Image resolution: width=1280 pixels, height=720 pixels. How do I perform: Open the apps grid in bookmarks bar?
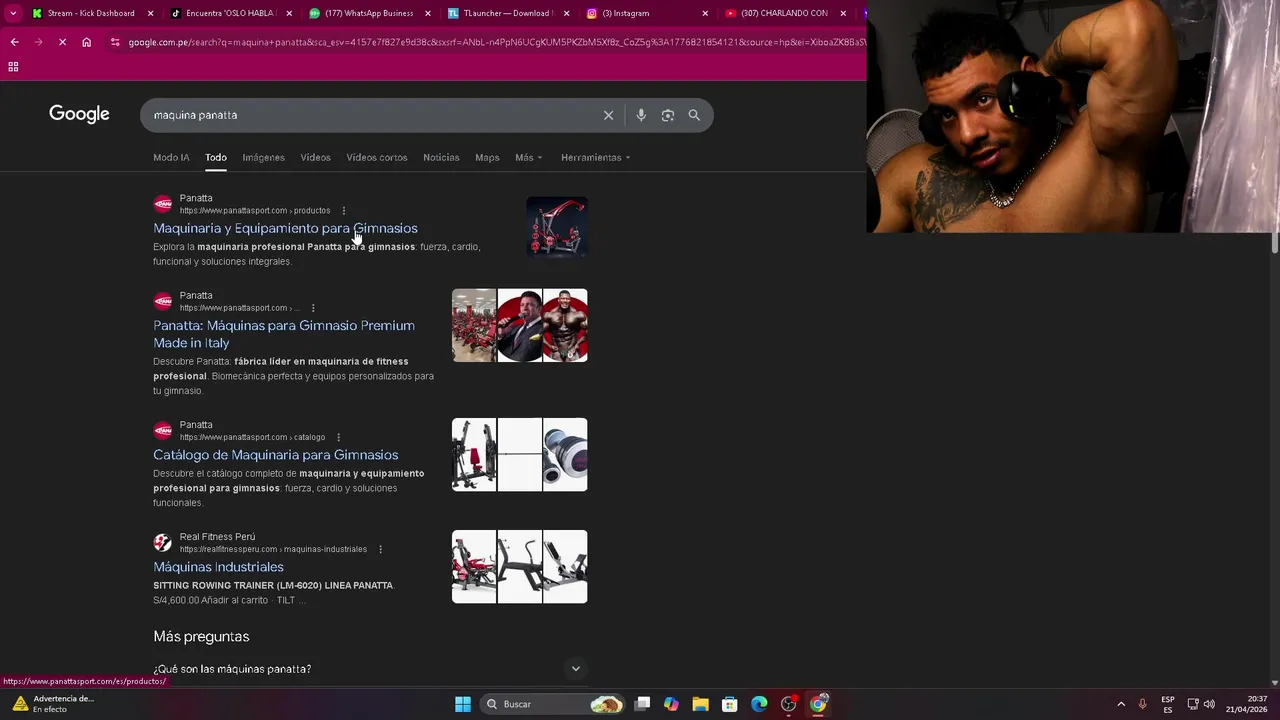tap(13, 67)
